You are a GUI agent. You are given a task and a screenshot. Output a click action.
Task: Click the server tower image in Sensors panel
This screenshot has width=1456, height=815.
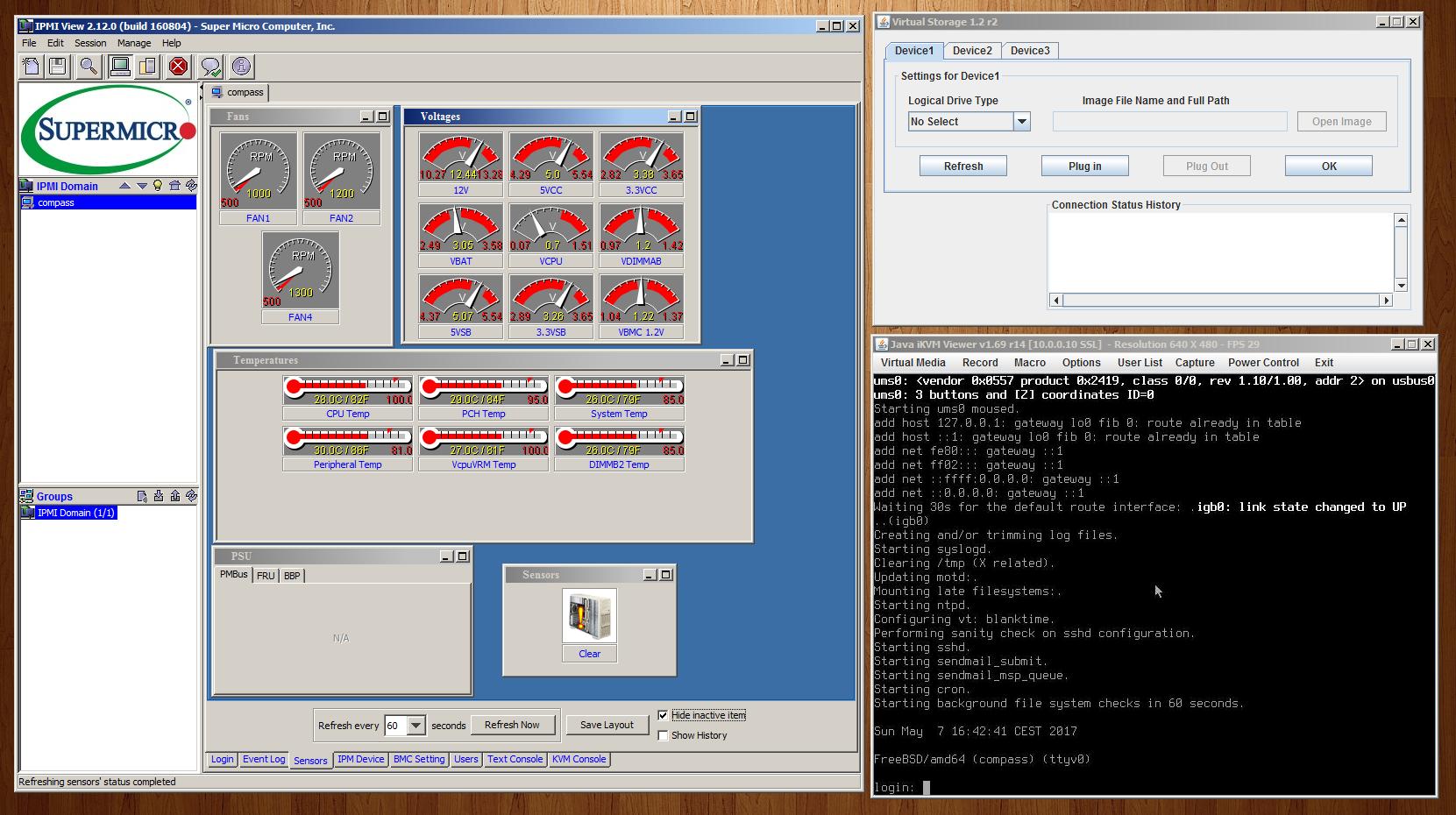(x=589, y=615)
